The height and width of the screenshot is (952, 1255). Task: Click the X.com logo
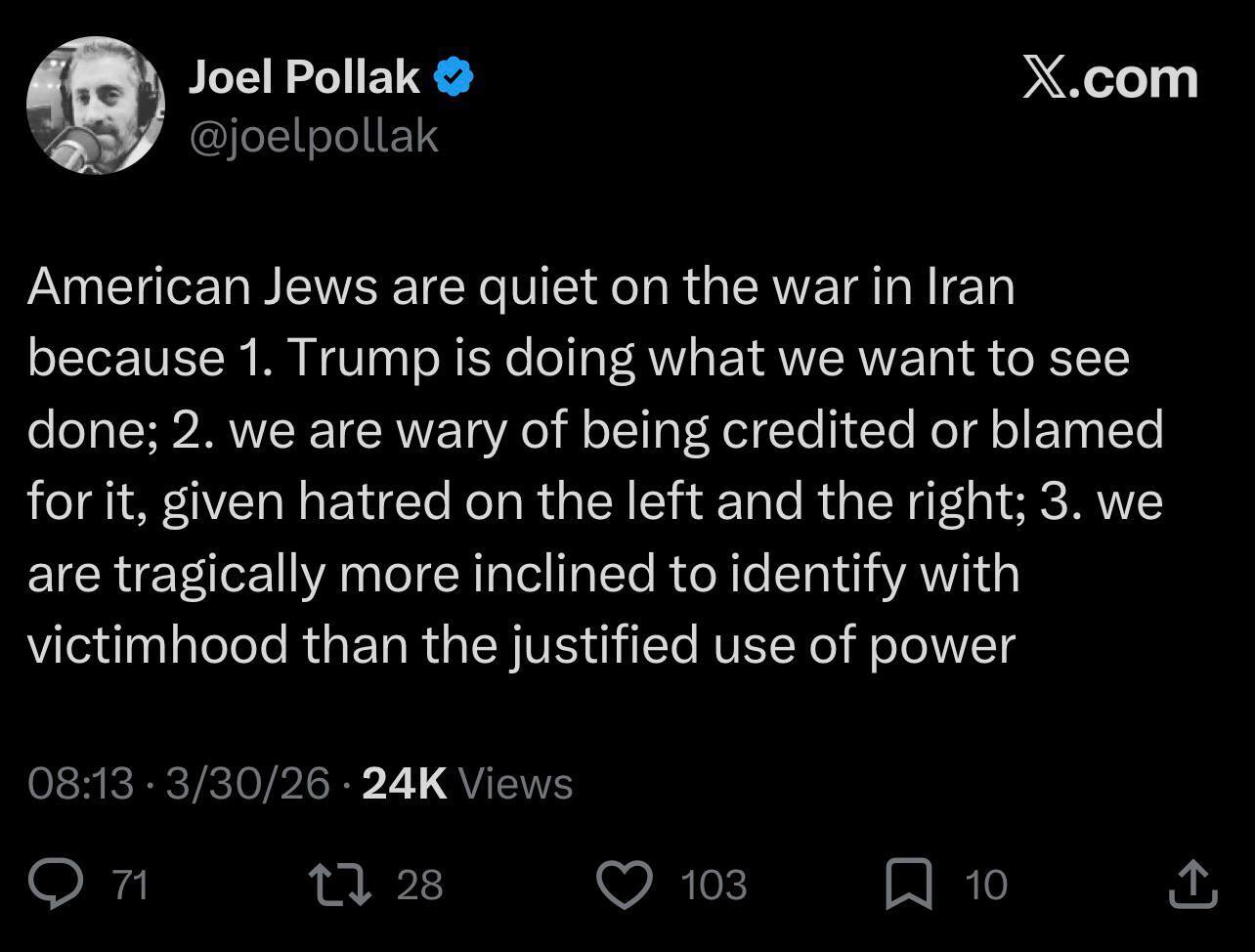point(1109,78)
